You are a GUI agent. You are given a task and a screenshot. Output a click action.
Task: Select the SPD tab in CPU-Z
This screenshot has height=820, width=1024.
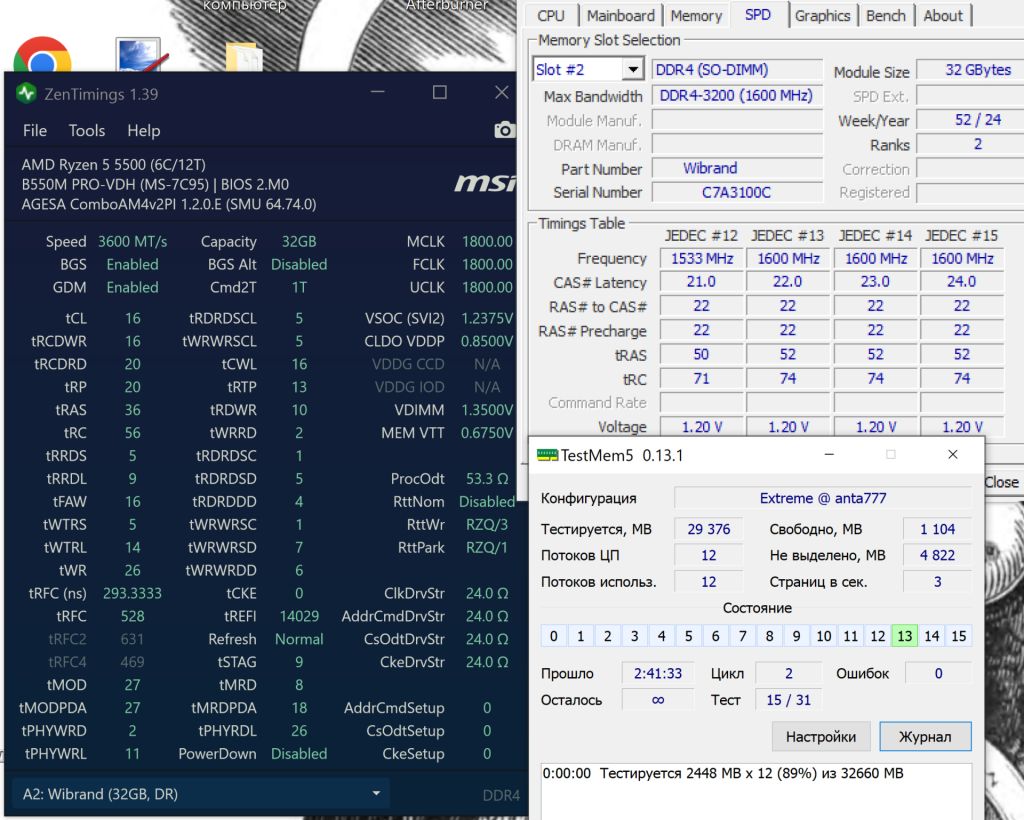tap(758, 14)
